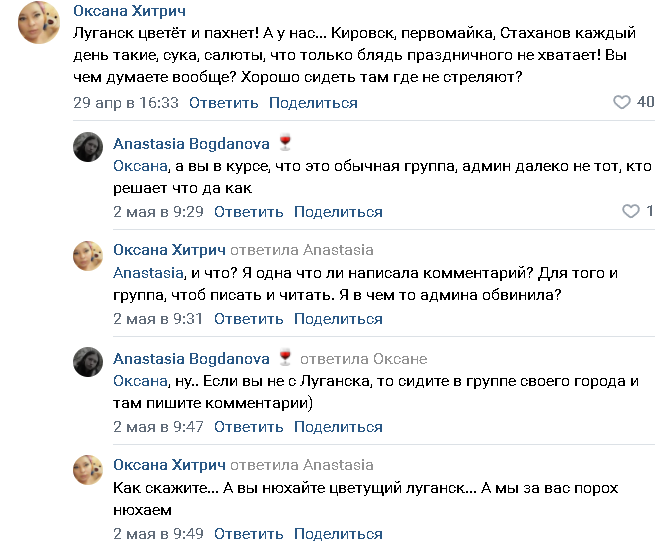This screenshot has width=670, height=547.
Task: Open Оксана Хитрич's avatar on 9:31 reply
Action: coord(88,256)
